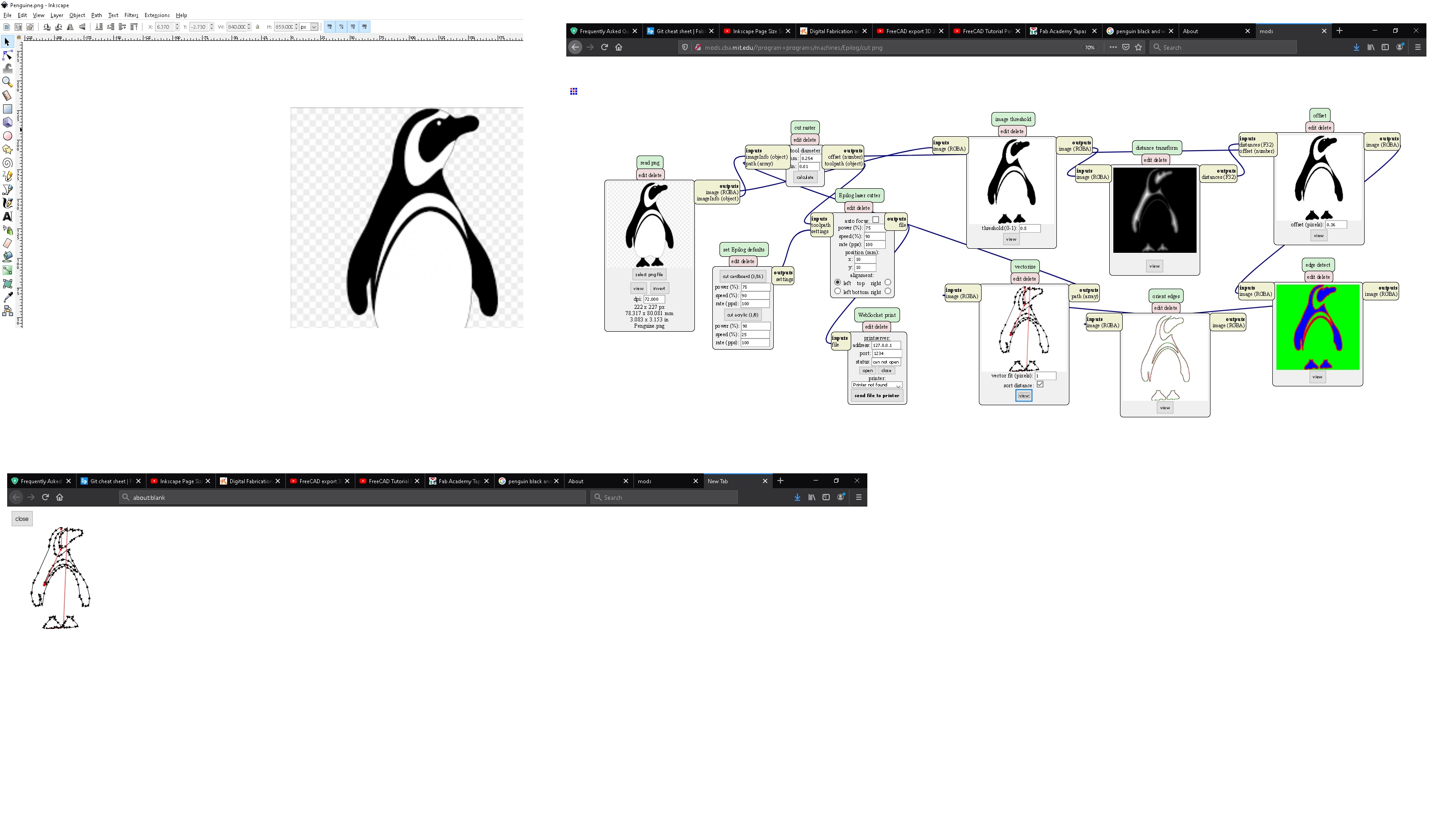
Task: Select the Star and polygon tool
Action: [8, 149]
